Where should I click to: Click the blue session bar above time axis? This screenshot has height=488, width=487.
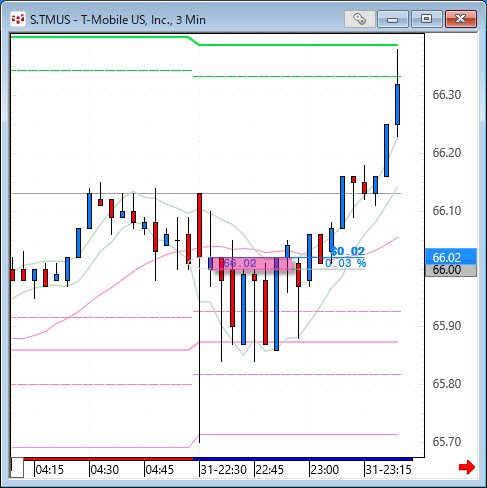click(x=303, y=459)
